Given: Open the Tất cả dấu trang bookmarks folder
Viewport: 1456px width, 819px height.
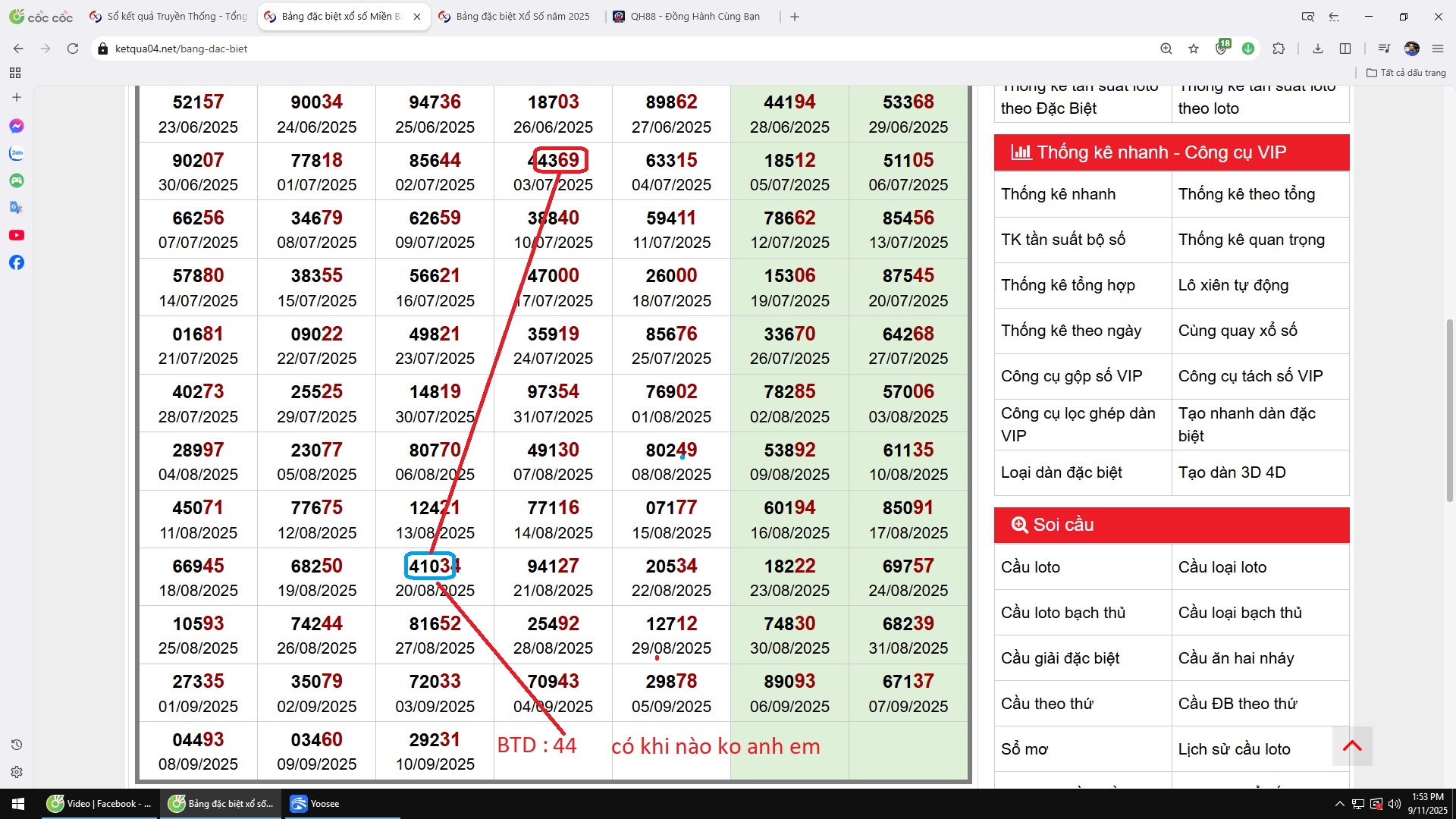Looking at the screenshot, I should point(1406,73).
